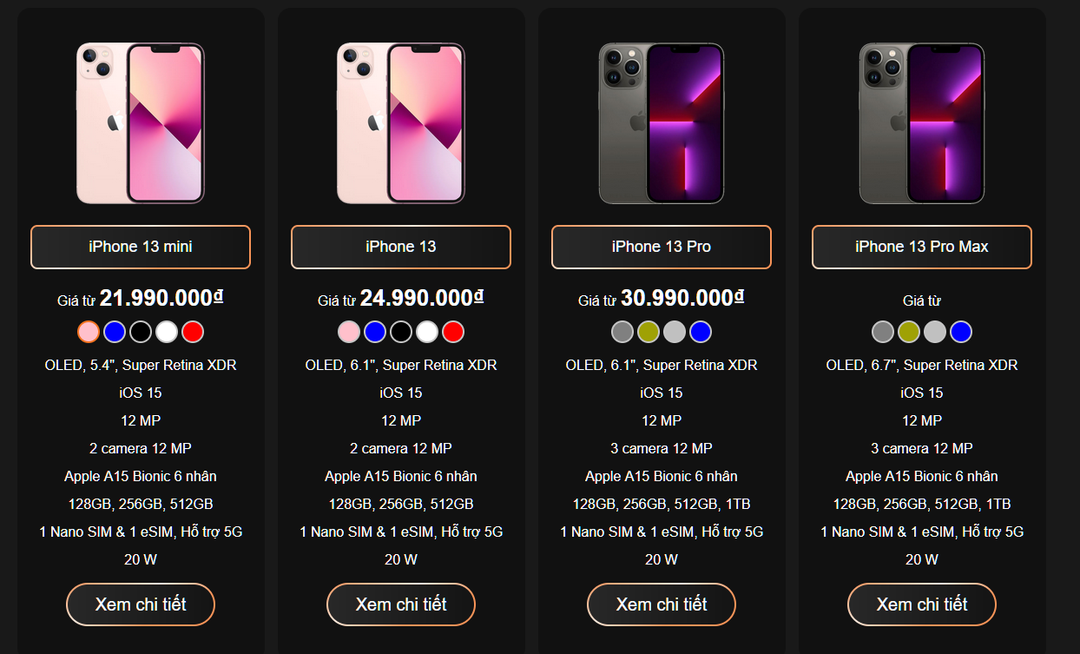This screenshot has width=1080, height=654.
Task: Select the silver color swatch for iPhone 13 Pro
Action: 672,331
